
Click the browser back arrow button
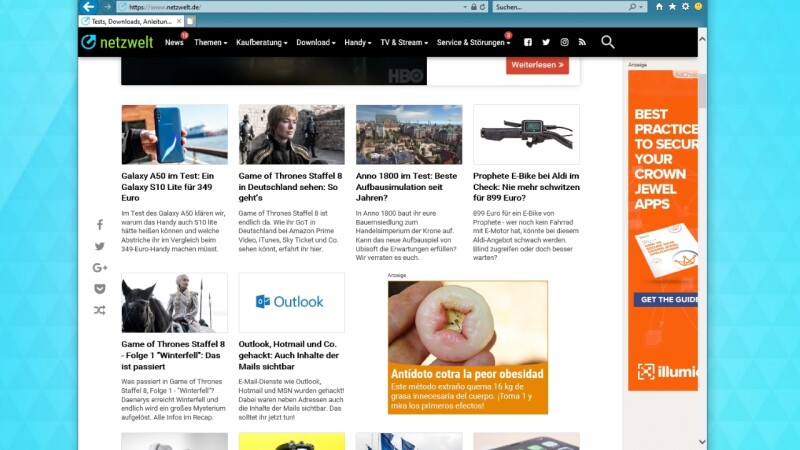[88, 7]
